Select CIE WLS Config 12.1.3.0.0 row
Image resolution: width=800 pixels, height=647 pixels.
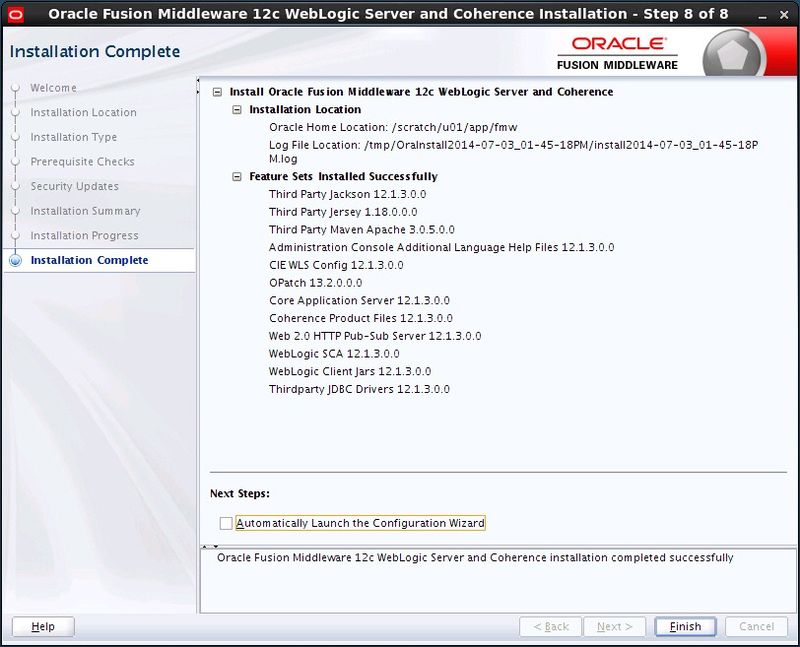(336, 265)
